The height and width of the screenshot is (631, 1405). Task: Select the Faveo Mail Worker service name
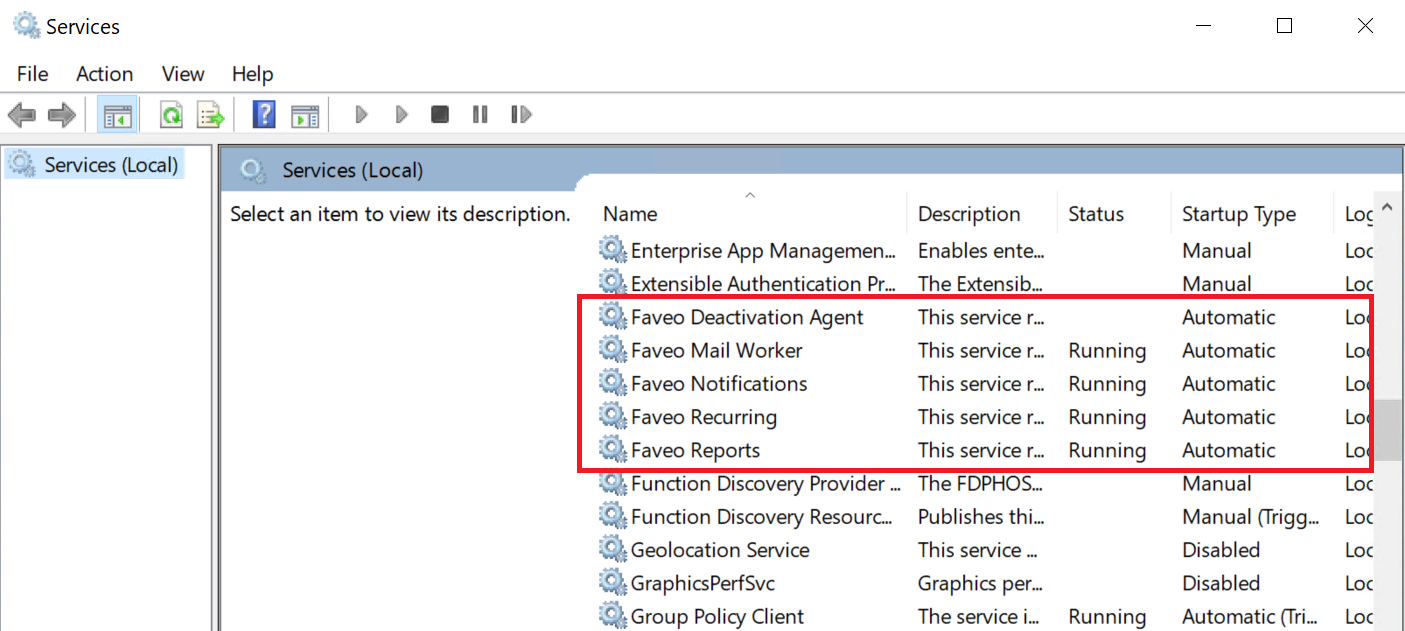(716, 350)
